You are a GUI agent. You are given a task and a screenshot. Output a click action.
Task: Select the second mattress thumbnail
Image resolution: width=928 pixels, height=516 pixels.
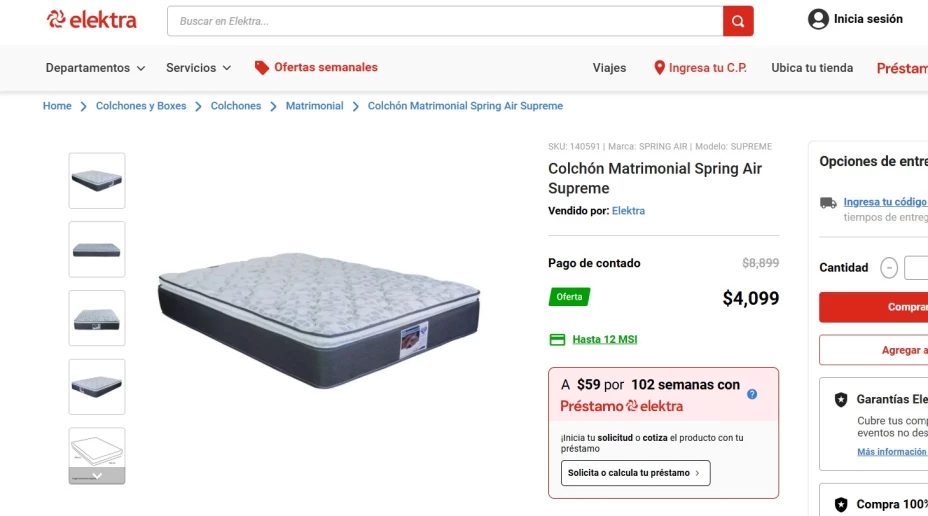[x=97, y=249]
